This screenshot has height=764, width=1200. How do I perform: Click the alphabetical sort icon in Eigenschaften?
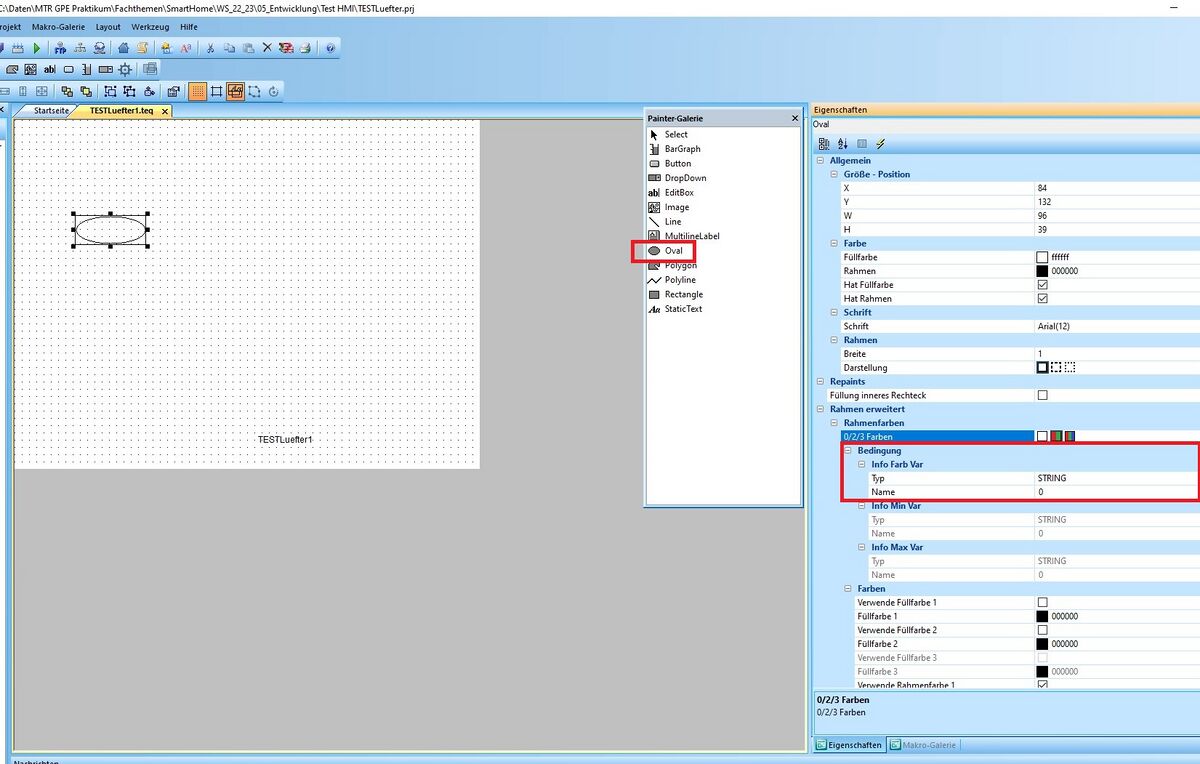tap(842, 144)
